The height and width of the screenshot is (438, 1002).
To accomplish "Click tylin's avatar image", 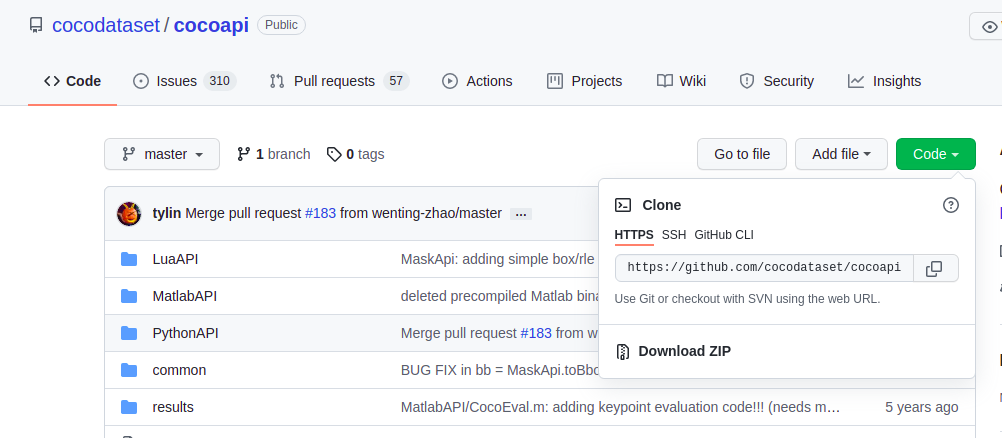I will [129, 213].
